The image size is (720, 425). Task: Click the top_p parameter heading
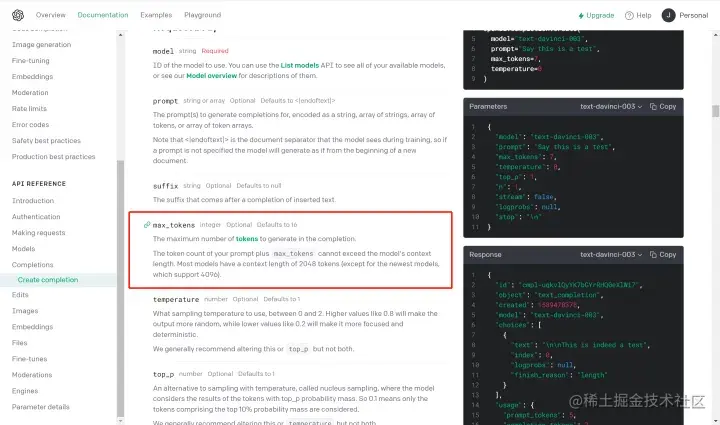[x=163, y=375]
